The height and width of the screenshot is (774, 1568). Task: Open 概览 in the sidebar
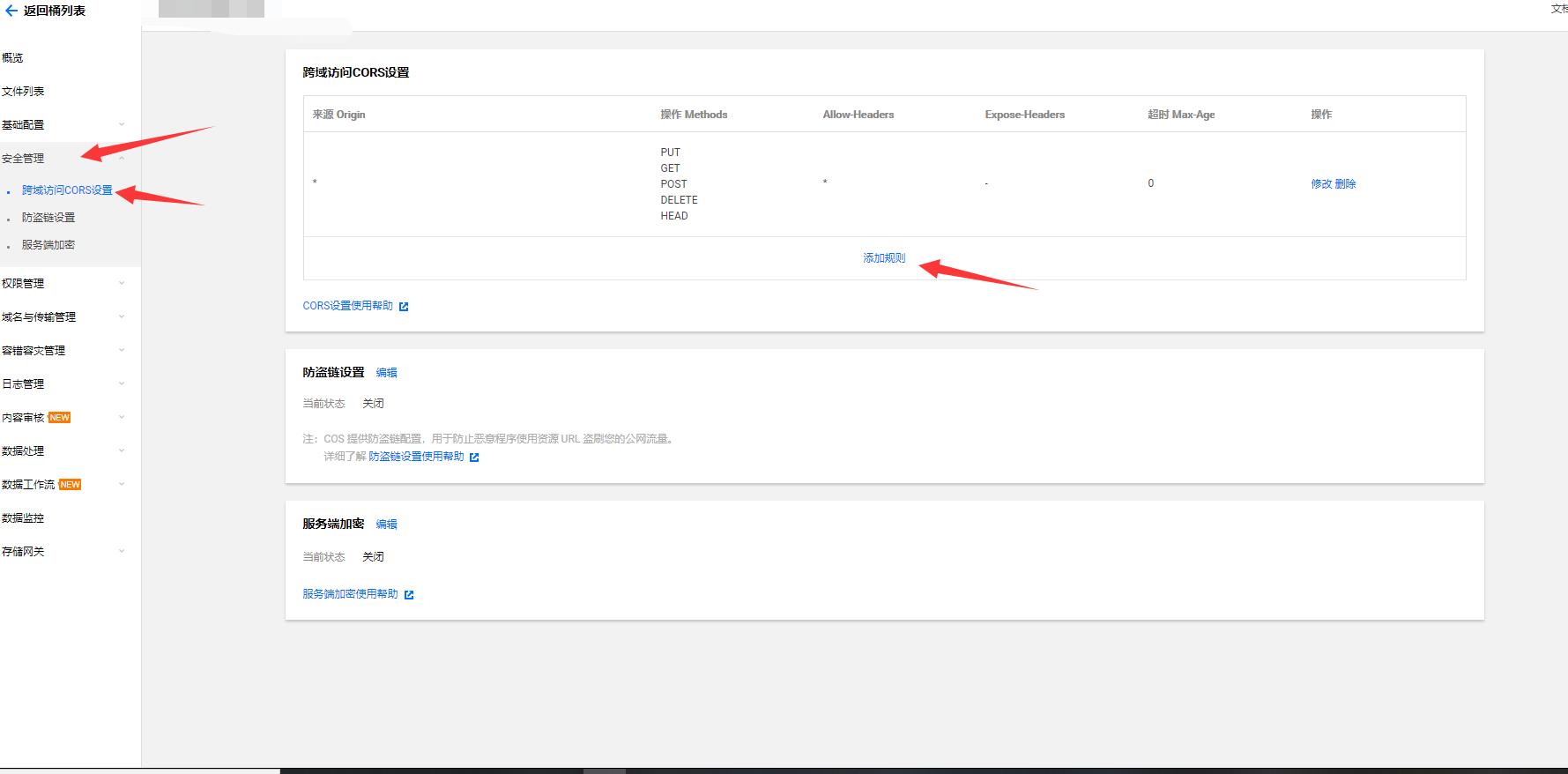click(12, 58)
